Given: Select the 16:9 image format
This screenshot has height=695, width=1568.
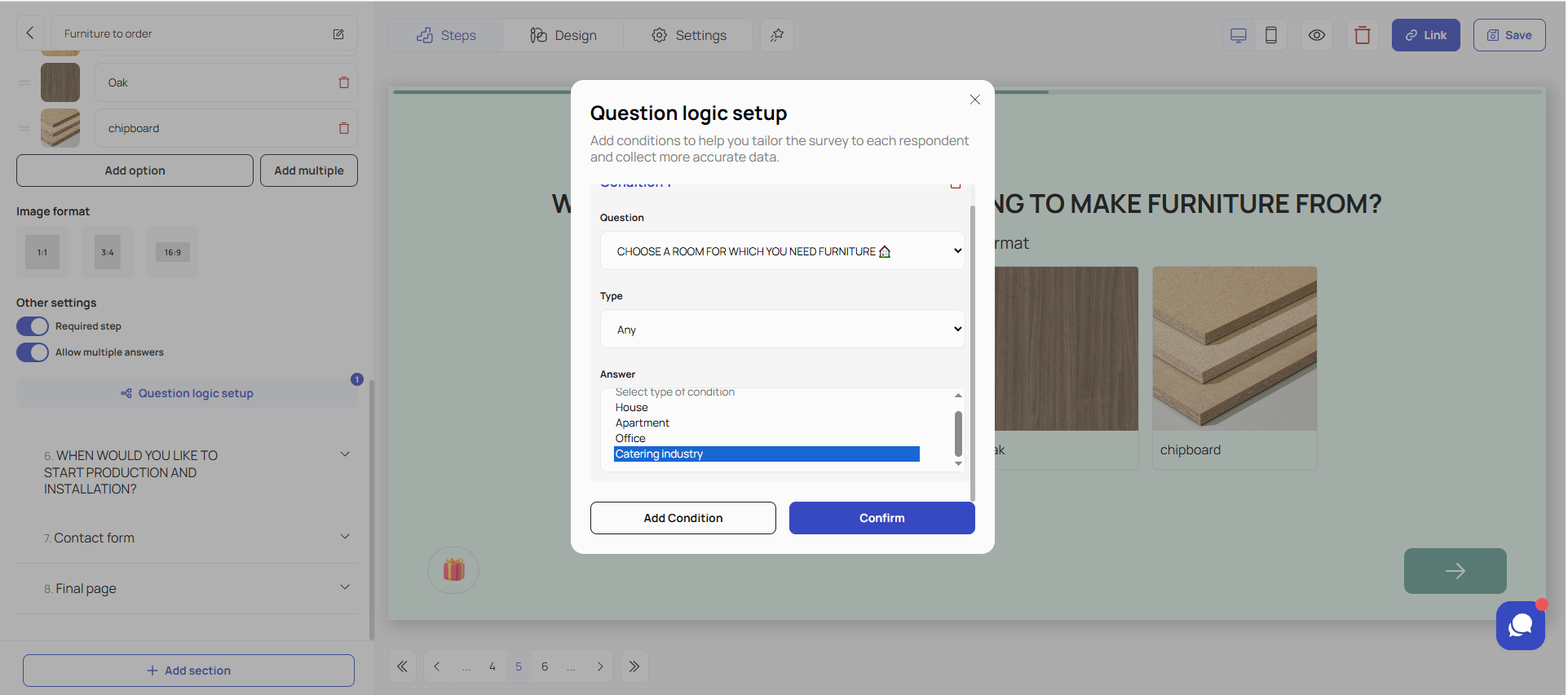Looking at the screenshot, I should coord(172,252).
